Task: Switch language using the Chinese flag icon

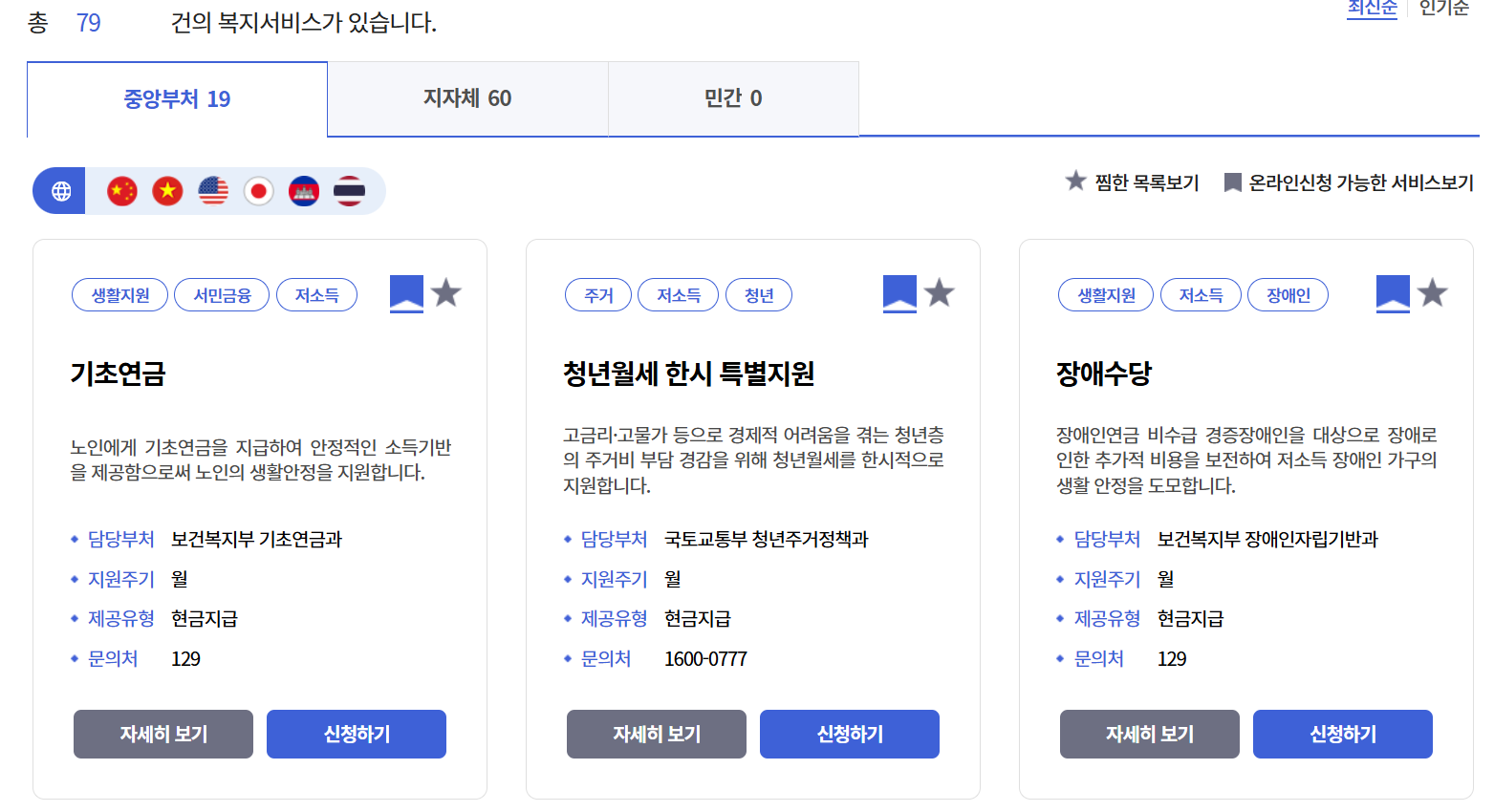Action: (120, 190)
